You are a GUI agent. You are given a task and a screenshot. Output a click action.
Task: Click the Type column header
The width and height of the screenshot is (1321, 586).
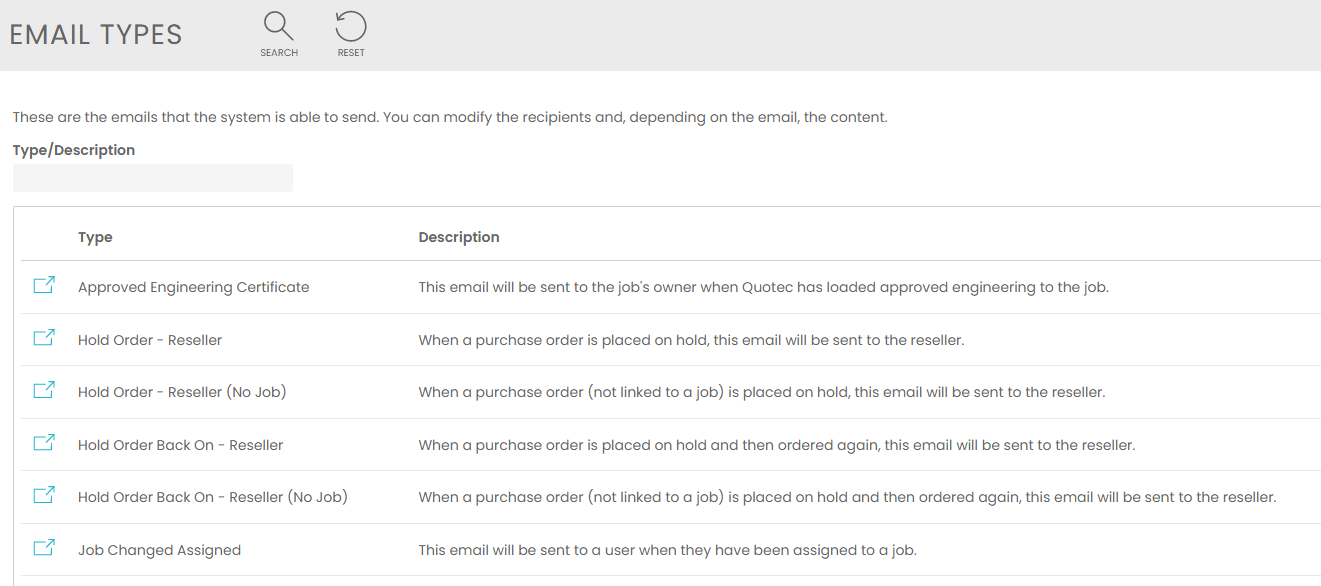(x=95, y=237)
